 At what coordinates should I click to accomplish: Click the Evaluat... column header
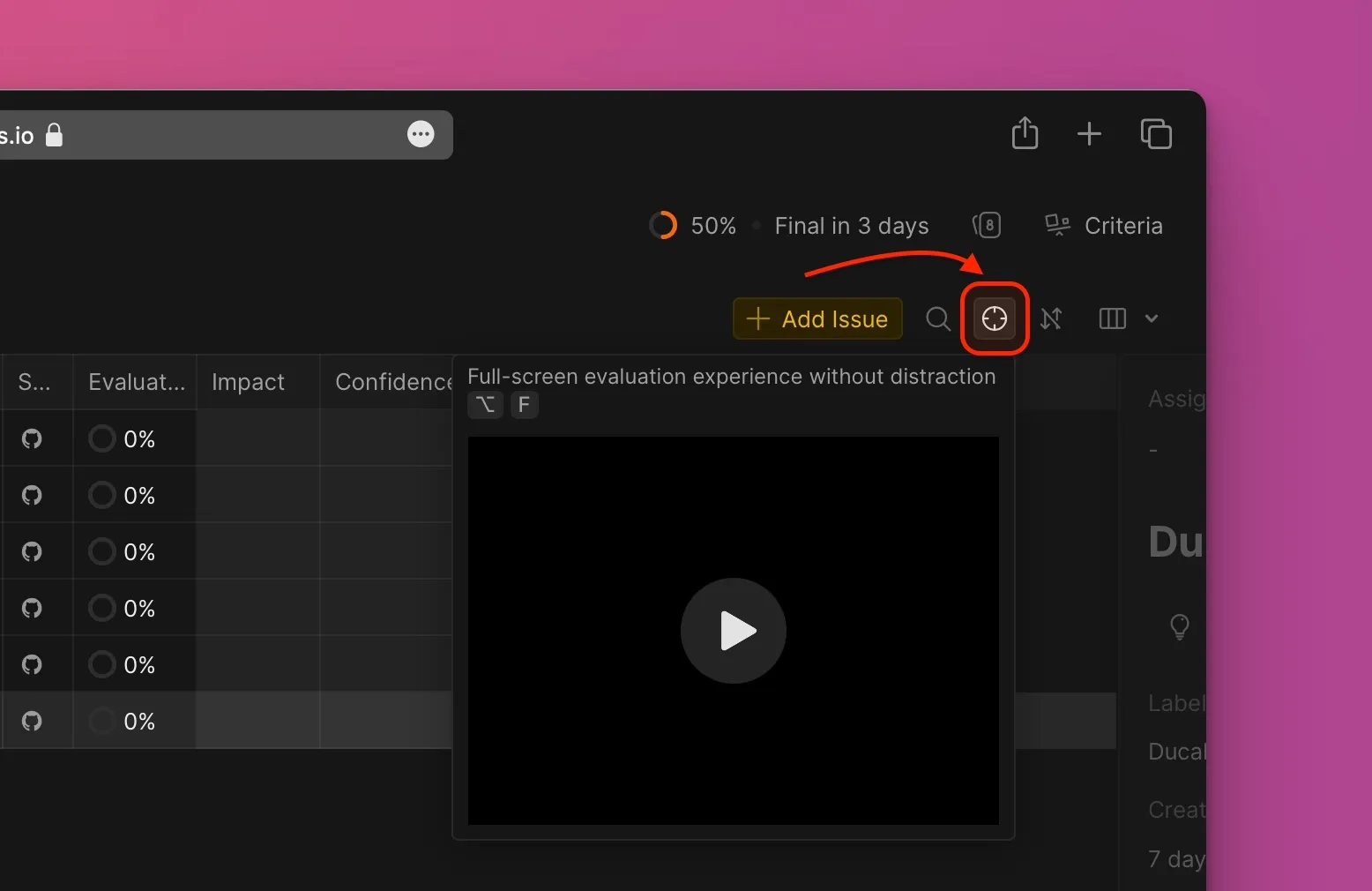[x=136, y=382]
